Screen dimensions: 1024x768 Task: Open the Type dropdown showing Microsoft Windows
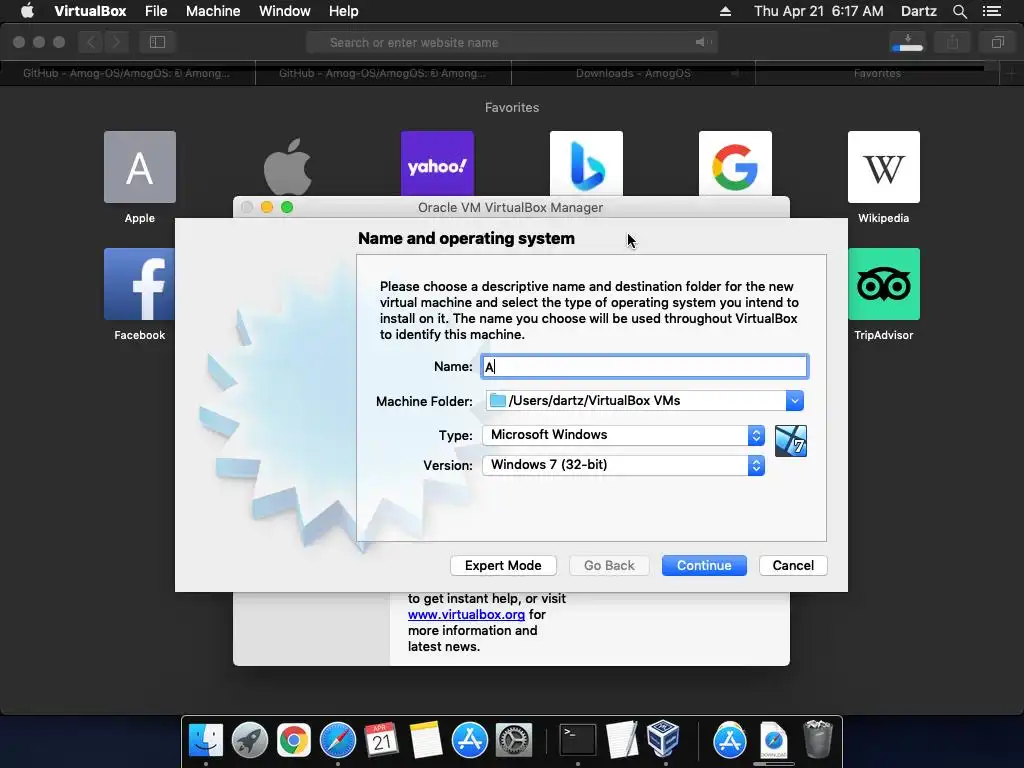point(623,435)
